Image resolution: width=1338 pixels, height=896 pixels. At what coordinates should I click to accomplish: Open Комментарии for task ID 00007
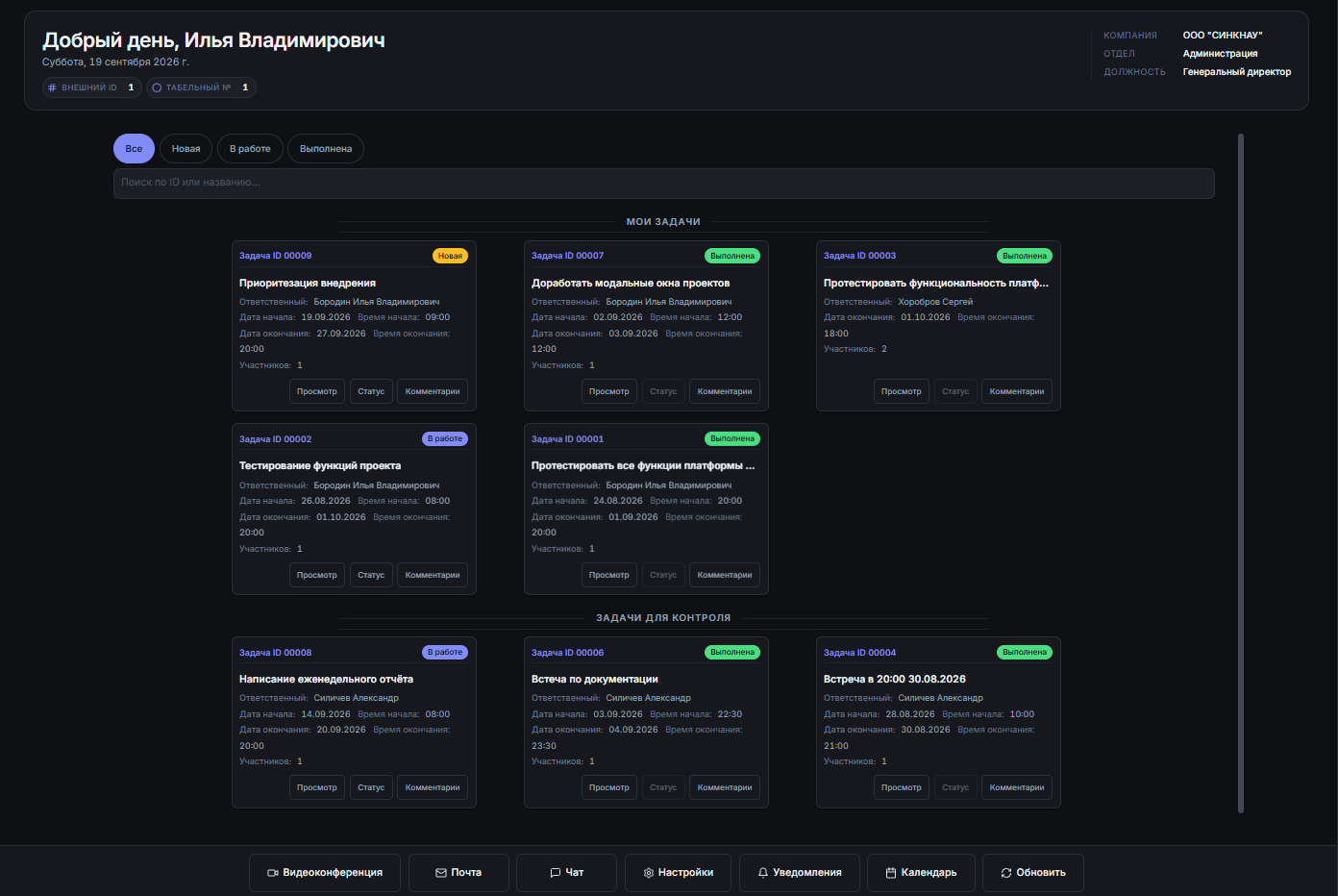coord(725,391)
